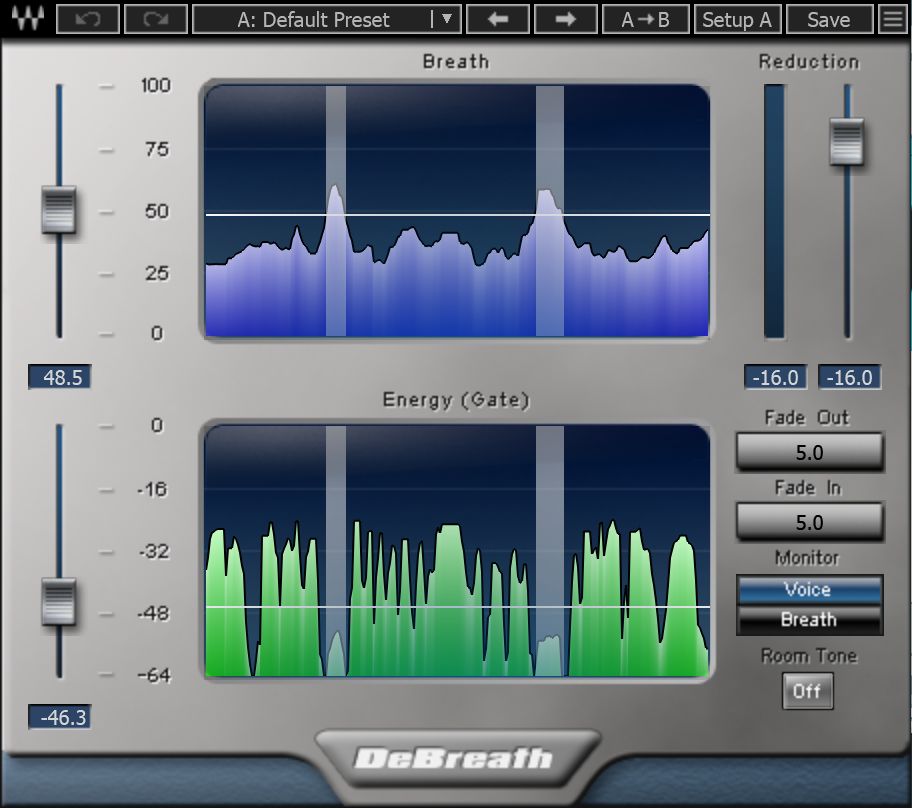The height and width of the screenshot is (808, 912).
Task: Click the redo arrow button
Action: point(154,19)
